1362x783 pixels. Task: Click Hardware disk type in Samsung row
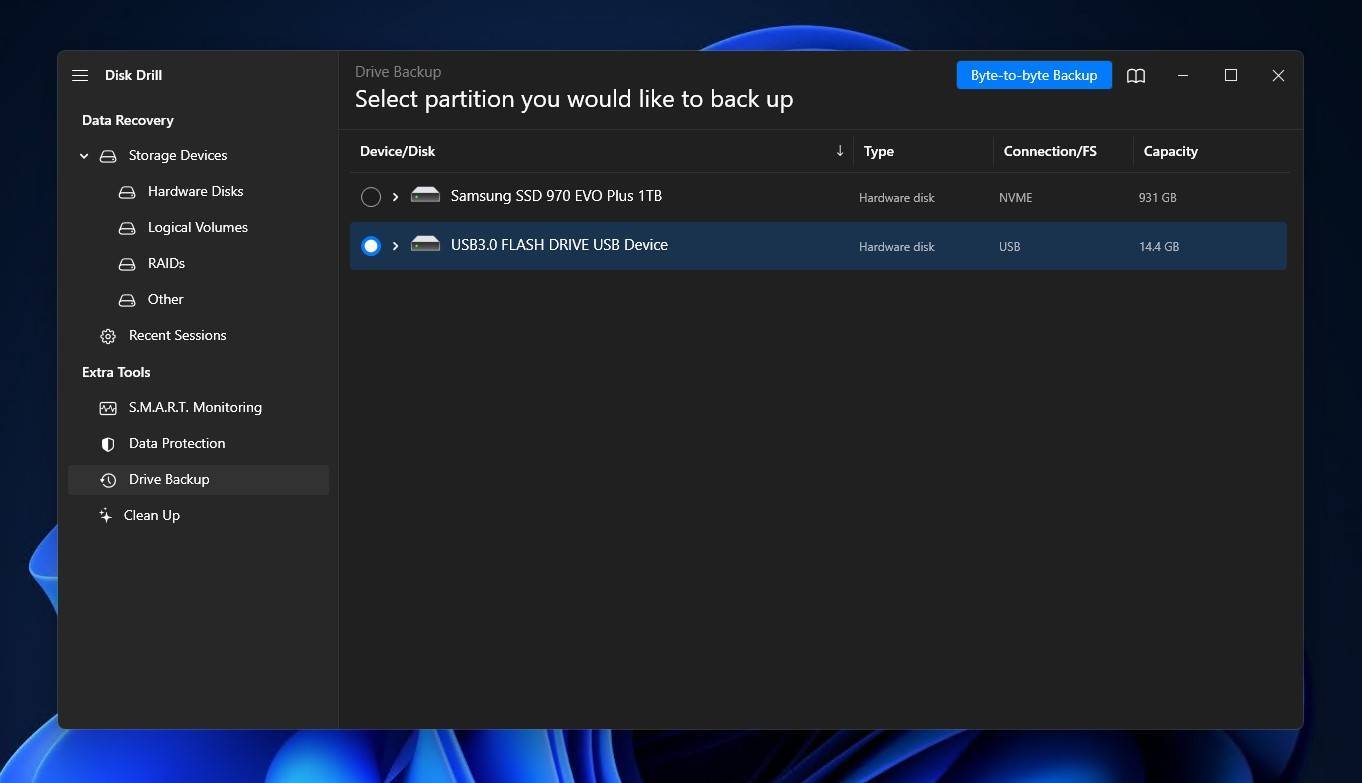point(897,198)
